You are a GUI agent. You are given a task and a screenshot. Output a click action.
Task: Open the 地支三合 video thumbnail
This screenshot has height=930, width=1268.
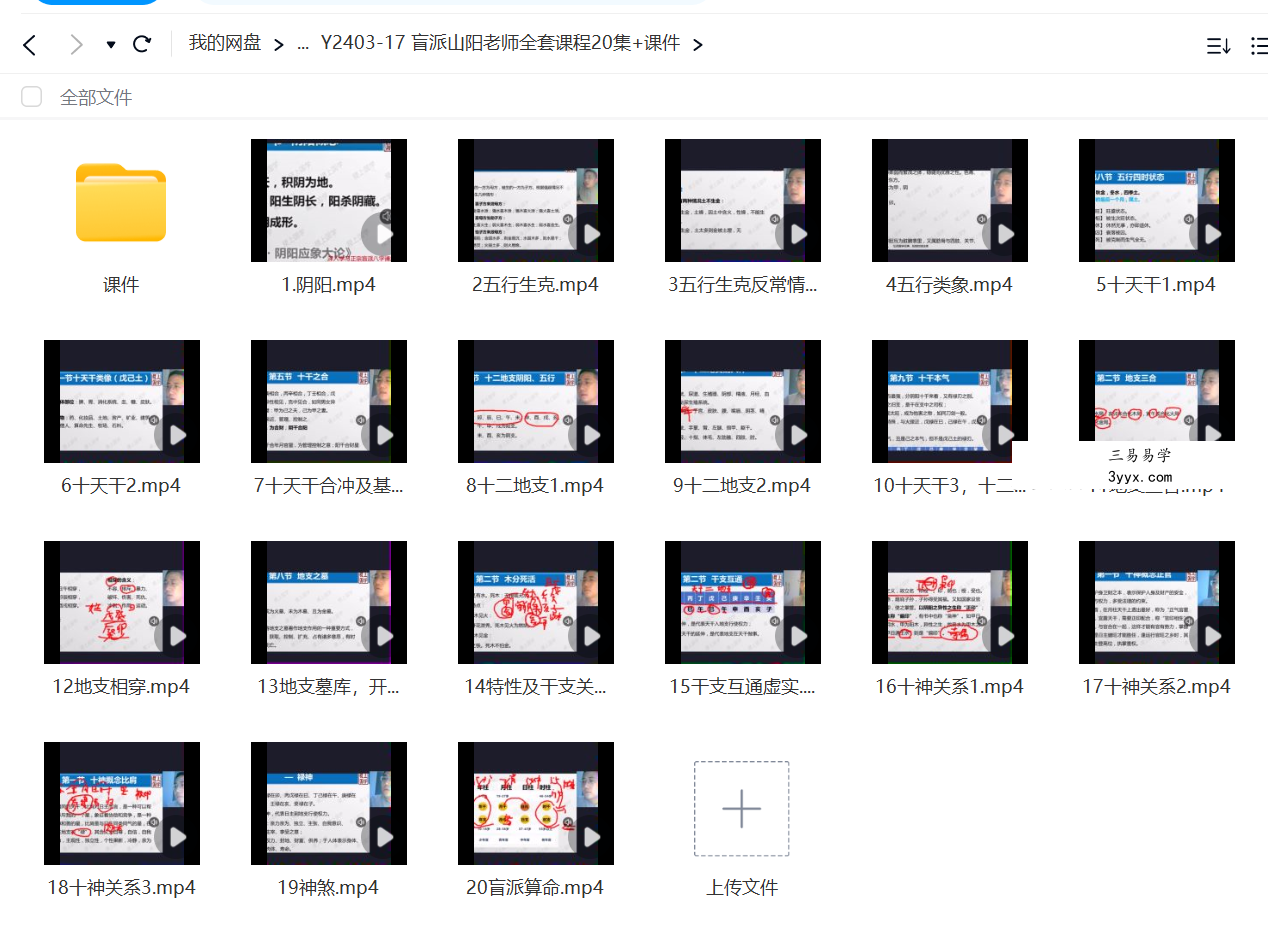click(x=1157, y=390)
